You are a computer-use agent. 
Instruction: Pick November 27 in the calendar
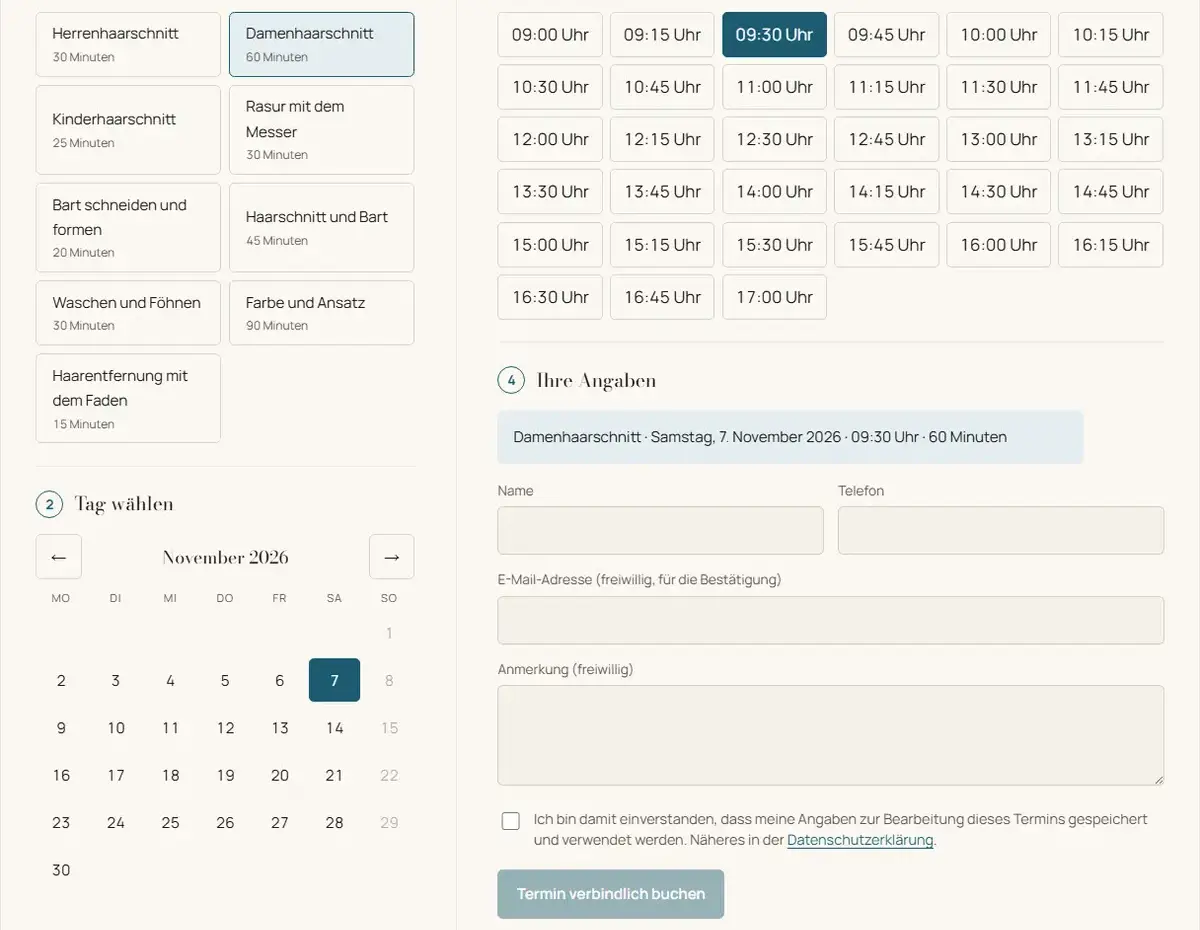pos(280,822)
